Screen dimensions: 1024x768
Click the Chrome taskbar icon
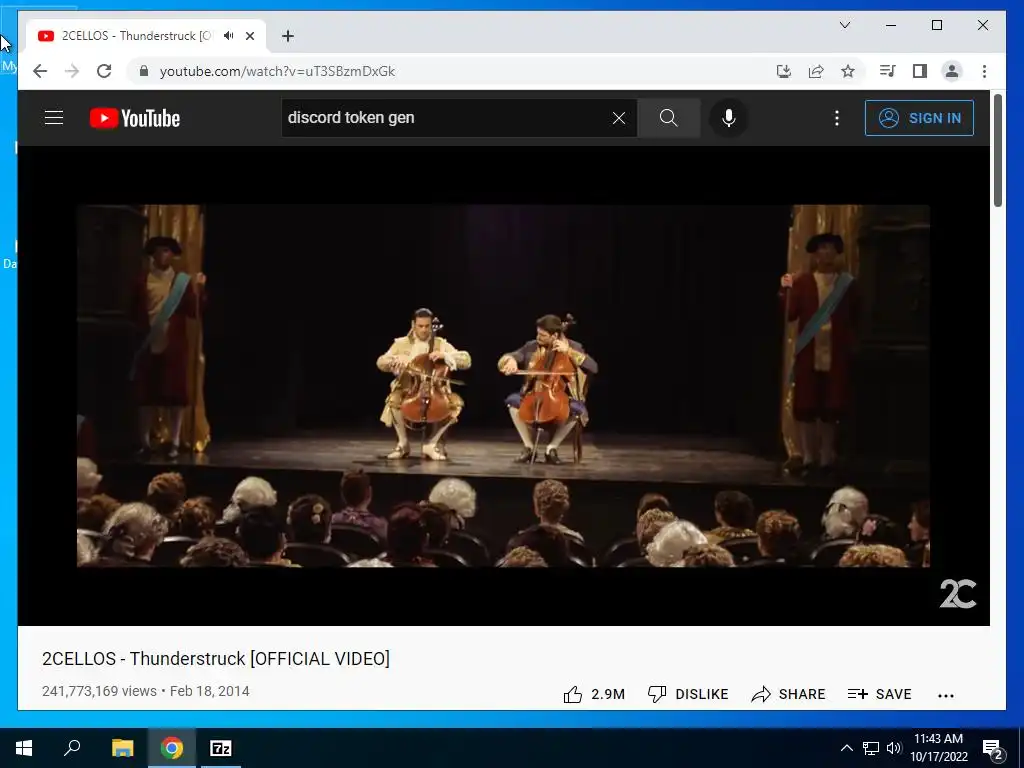tap(172, 748)
